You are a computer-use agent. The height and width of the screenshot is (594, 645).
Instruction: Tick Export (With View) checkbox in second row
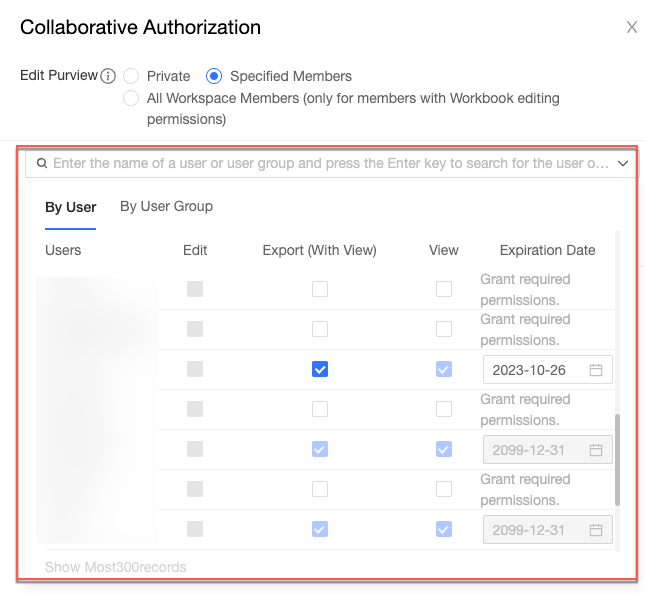click(x=320, y=329)
